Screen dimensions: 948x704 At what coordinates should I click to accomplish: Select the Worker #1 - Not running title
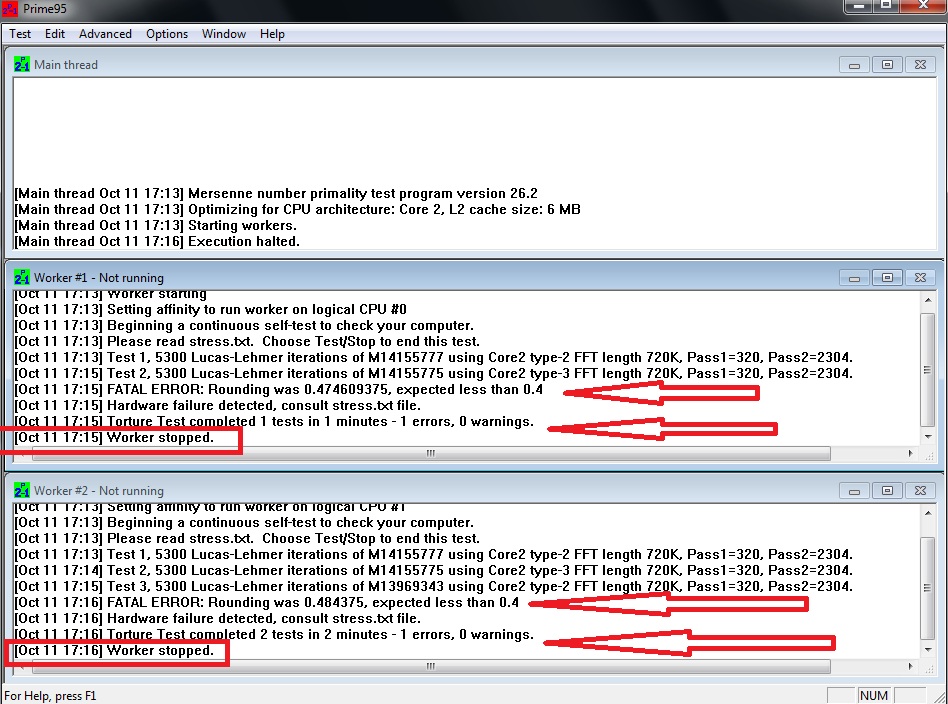tap(99, 278)
